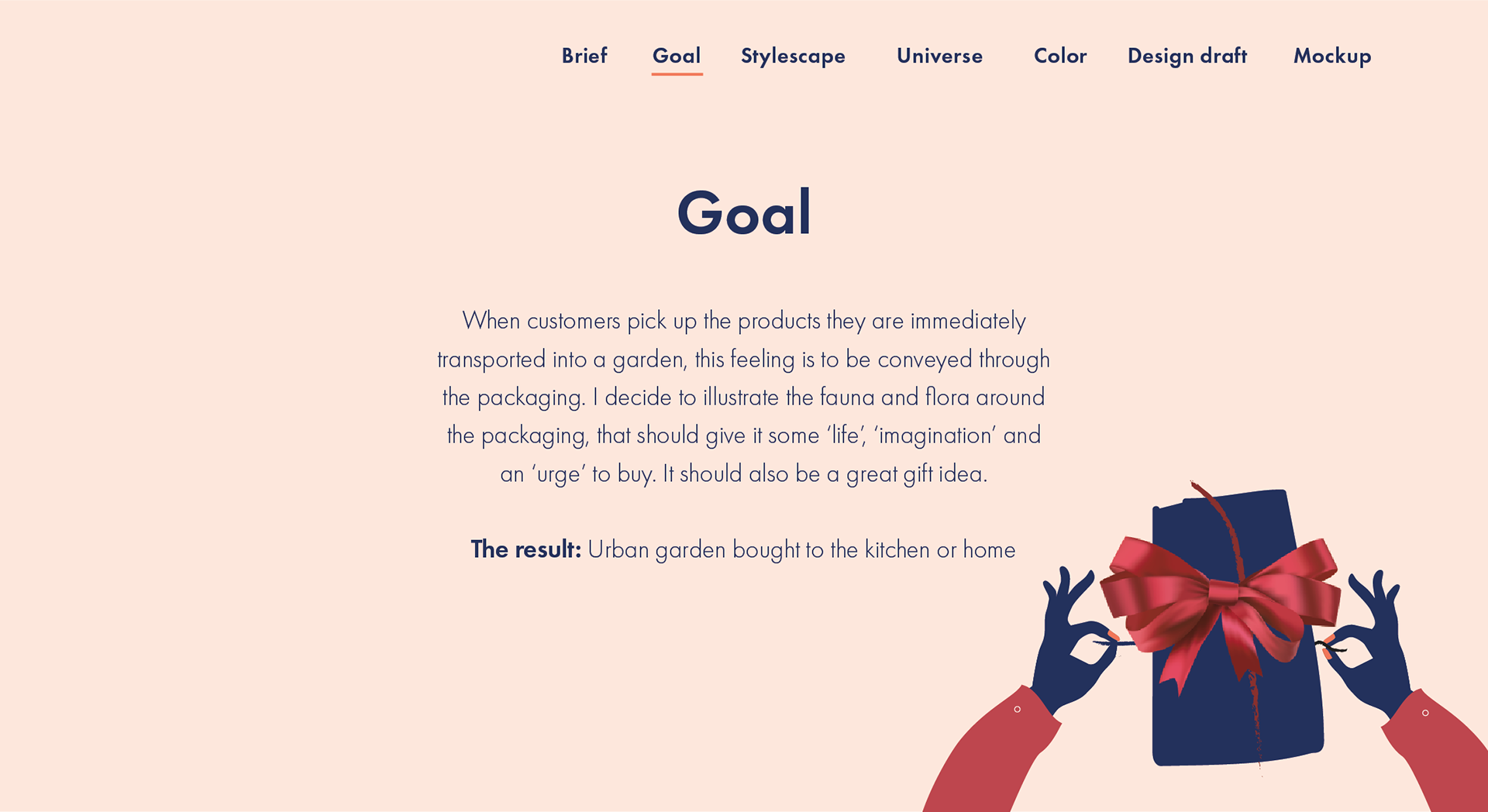Click the "Urban garden bought" result sentence
This screenshot has height=812, width=1488.
(x=801, y=549)
